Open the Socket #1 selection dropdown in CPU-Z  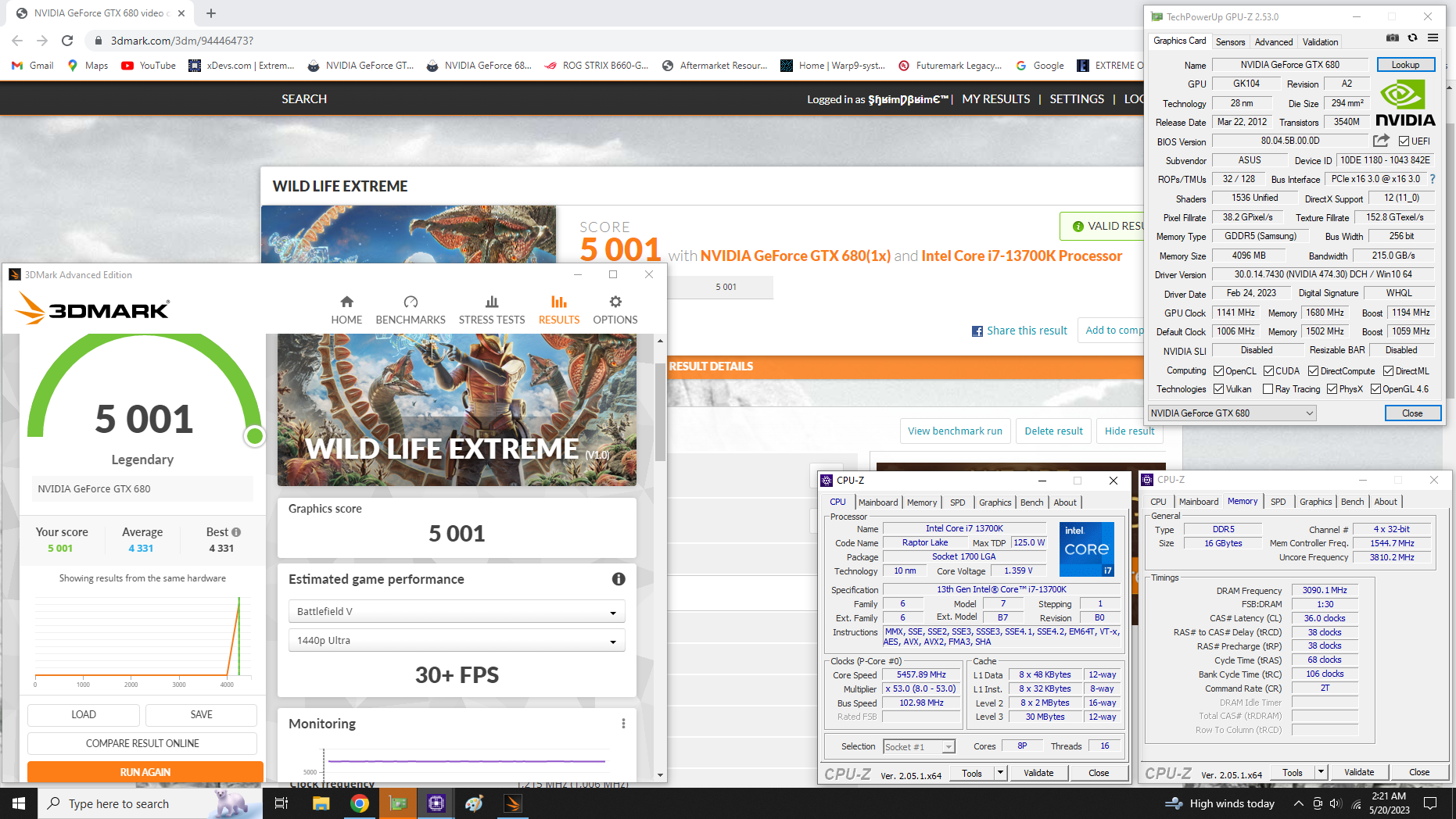pyautogui.click(x=919, y=747)
